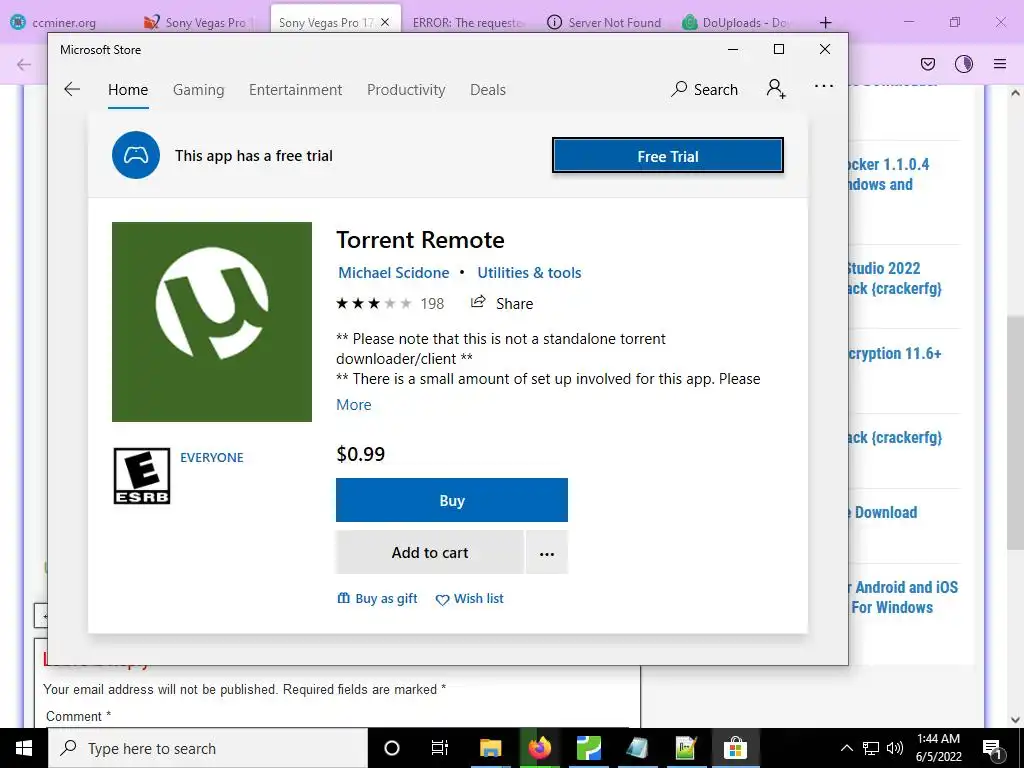
Task: Open the Deals tab
Action: 488,90
